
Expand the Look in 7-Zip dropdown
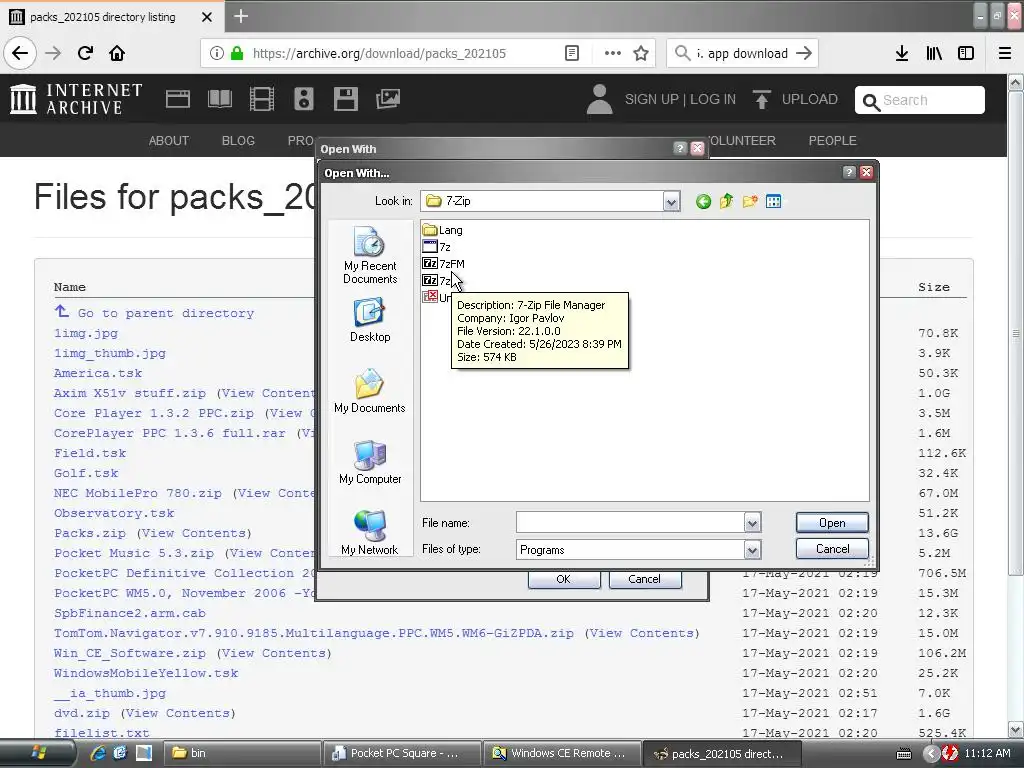click(671, 202)
